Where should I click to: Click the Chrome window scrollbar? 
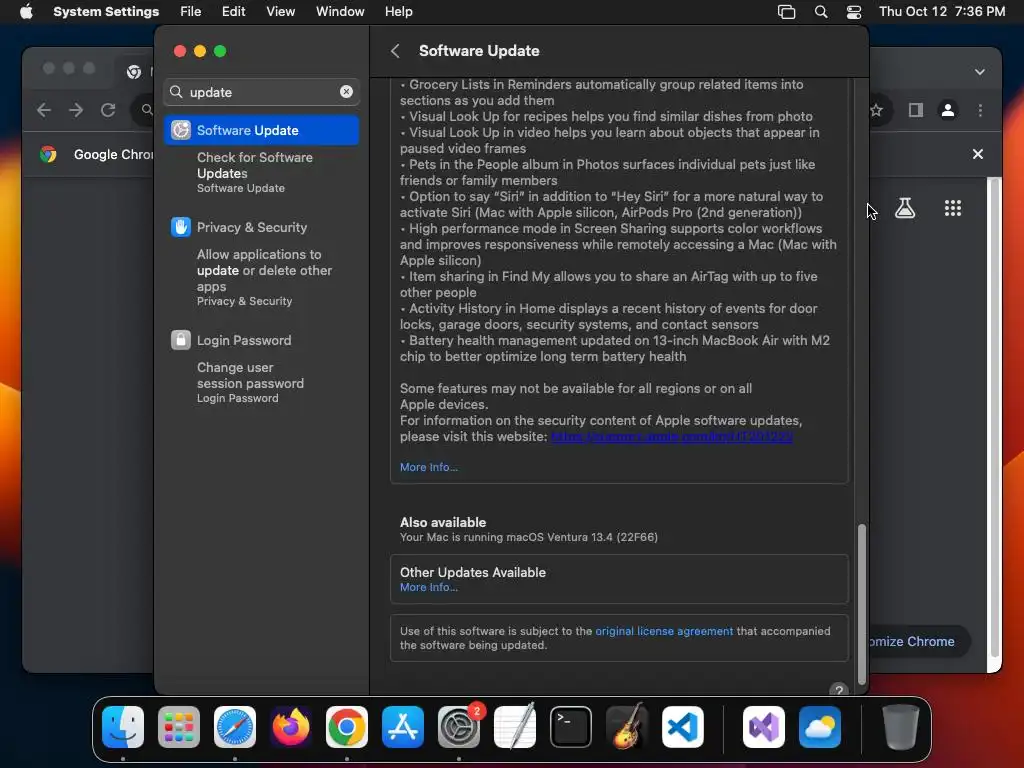tap(994, 418)
